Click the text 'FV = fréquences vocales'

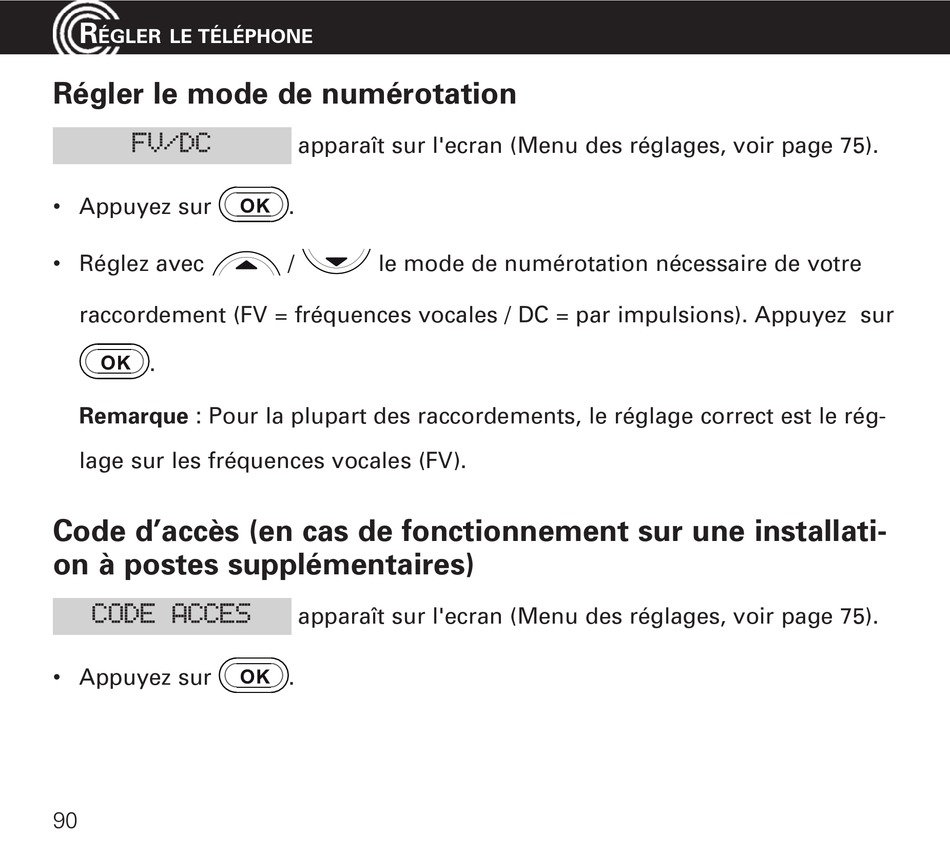(x=369, y=315)
